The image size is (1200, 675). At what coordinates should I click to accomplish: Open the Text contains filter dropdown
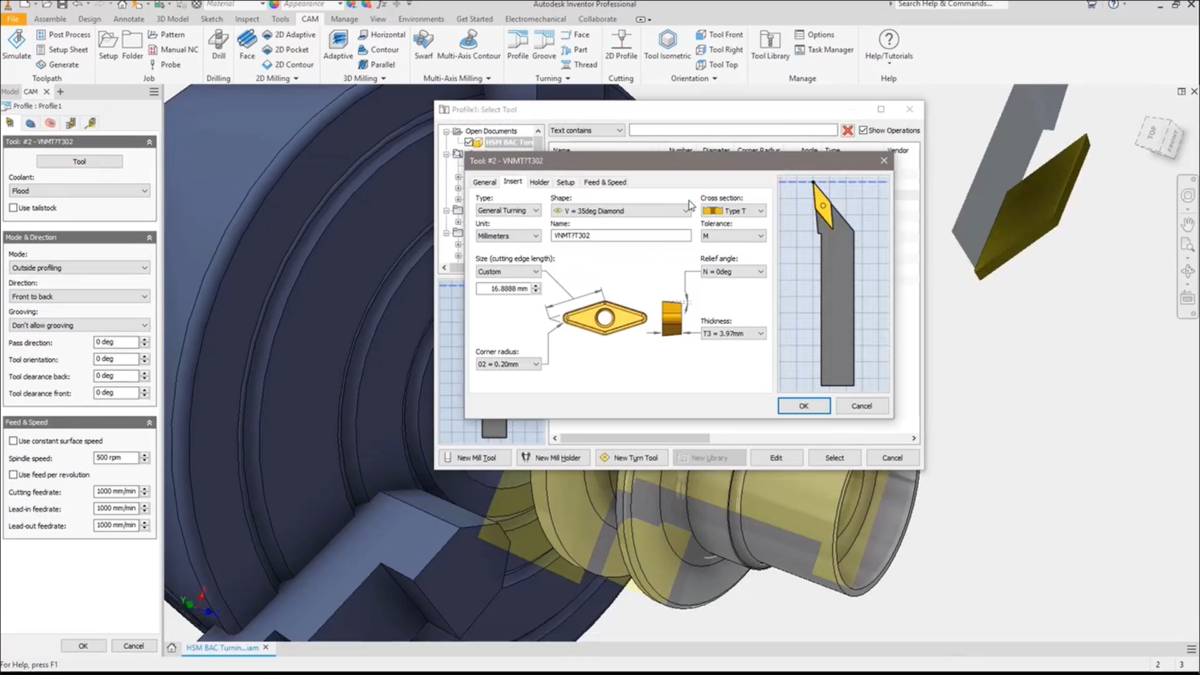tap(587, 130)
